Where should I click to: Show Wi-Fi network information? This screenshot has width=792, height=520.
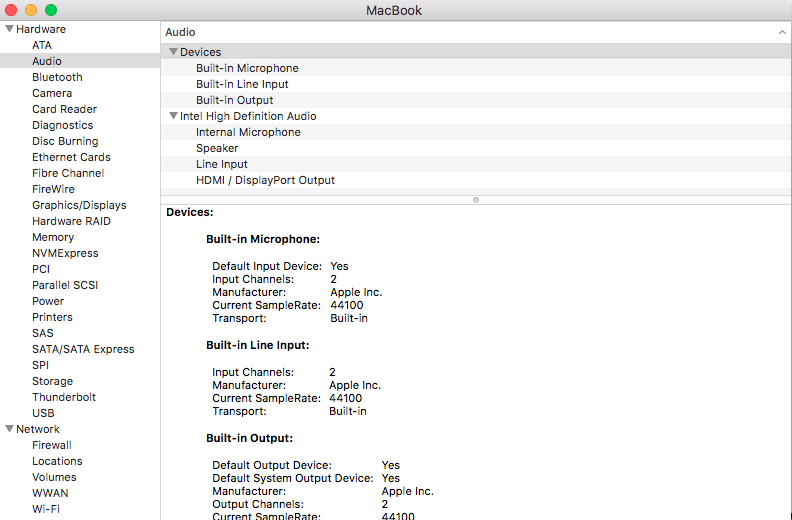pos(45,509)
